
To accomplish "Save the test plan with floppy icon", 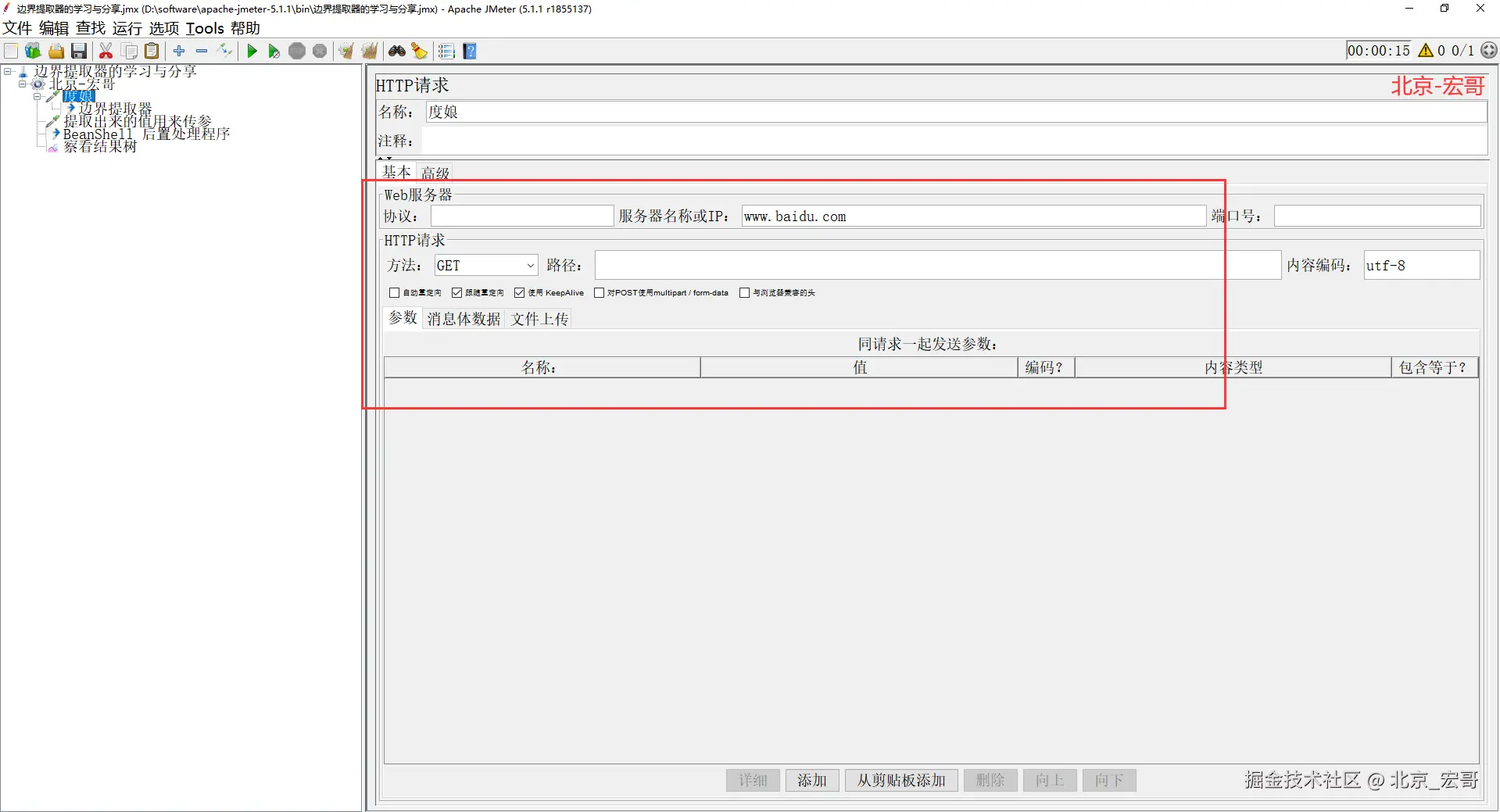I will coord(79,52).
